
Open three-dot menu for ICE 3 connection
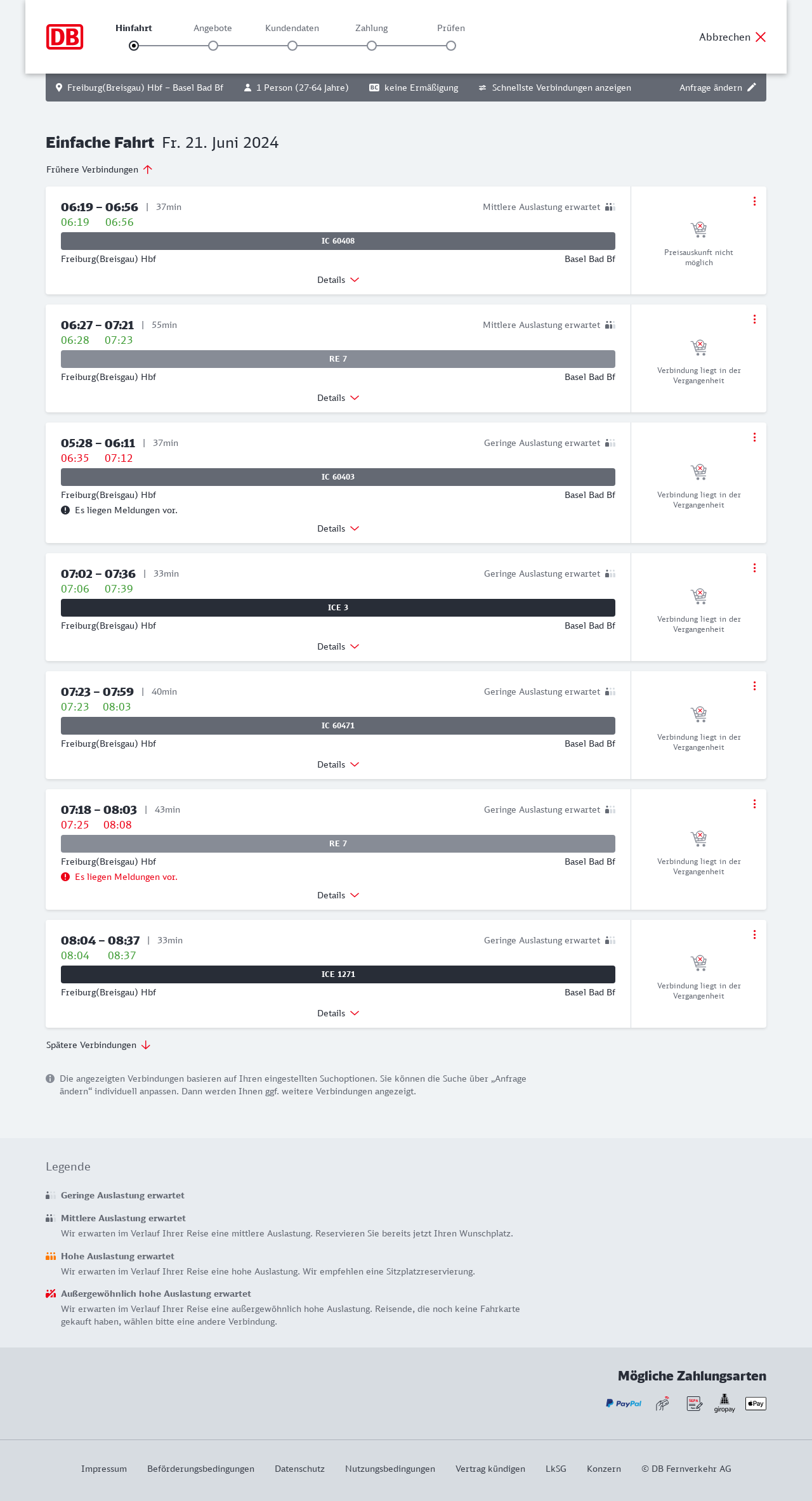[754, 568]
